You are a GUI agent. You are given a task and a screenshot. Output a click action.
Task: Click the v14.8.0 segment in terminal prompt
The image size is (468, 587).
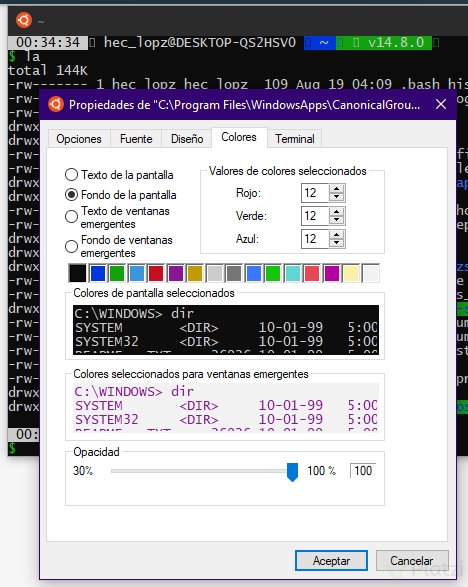tap(396, 42)
